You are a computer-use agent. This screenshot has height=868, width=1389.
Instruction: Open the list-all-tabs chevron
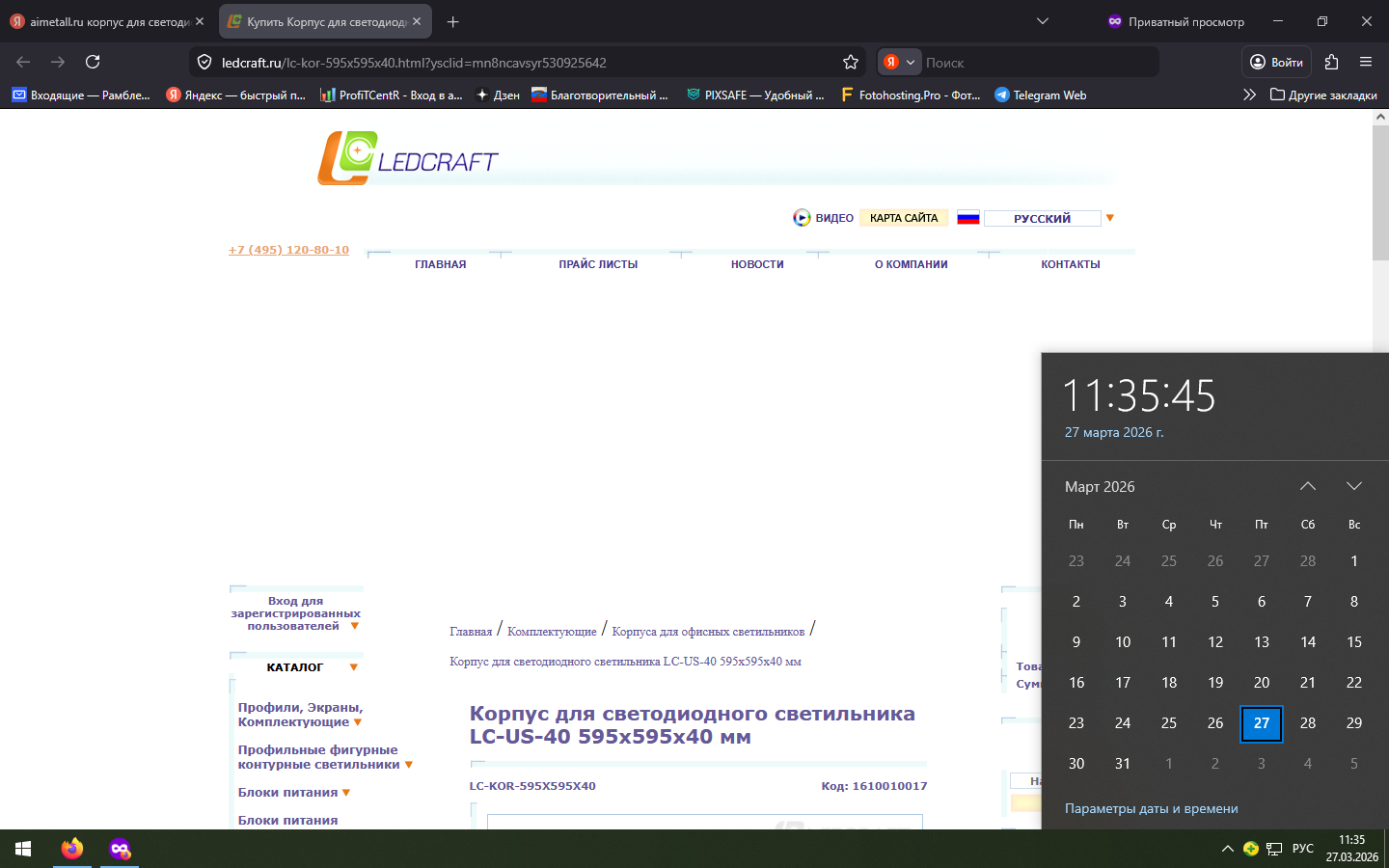tap(1043, 21)
